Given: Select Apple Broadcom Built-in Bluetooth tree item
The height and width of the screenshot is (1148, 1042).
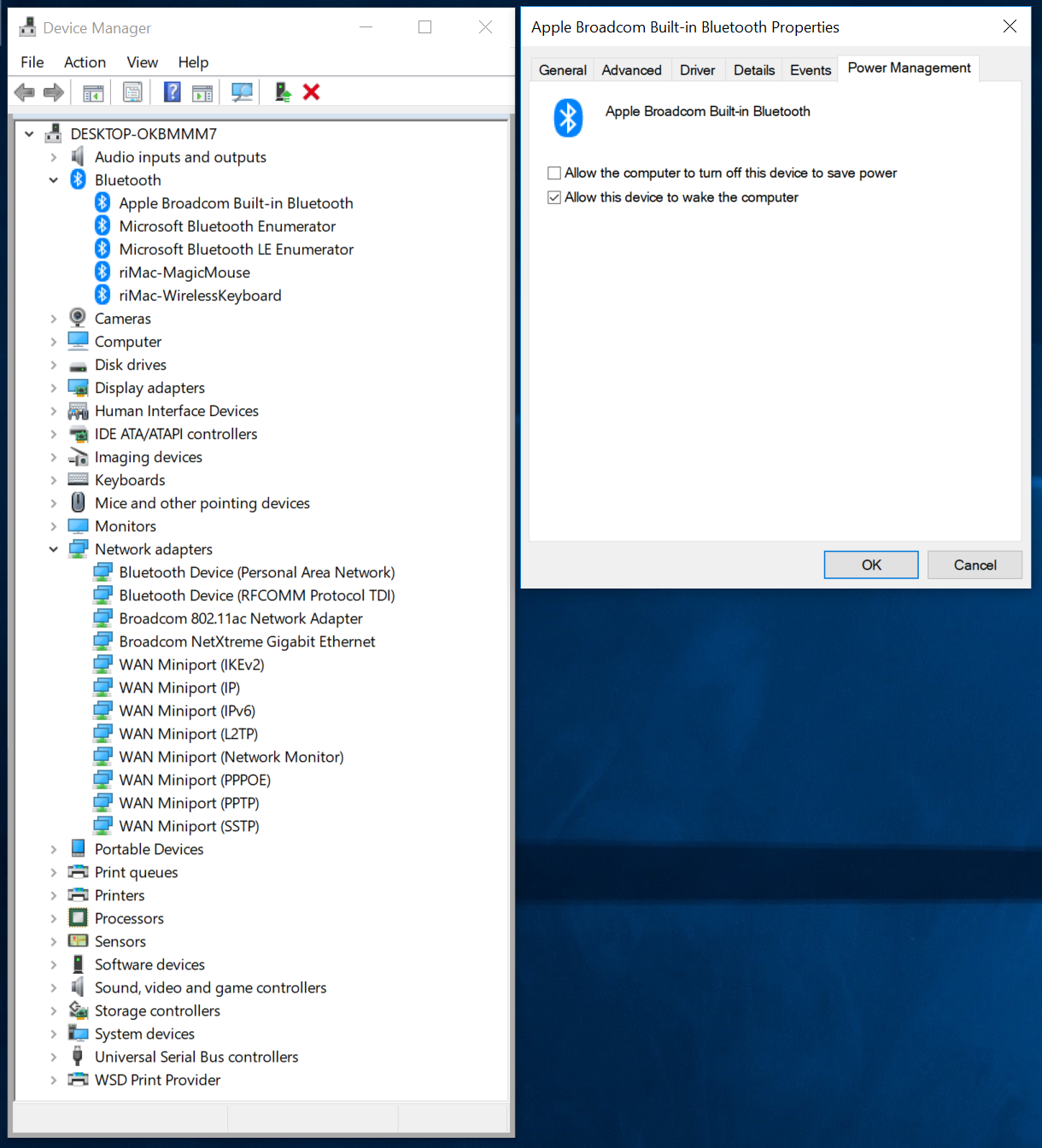Looking at the screenshot, I should pos(236,203).
